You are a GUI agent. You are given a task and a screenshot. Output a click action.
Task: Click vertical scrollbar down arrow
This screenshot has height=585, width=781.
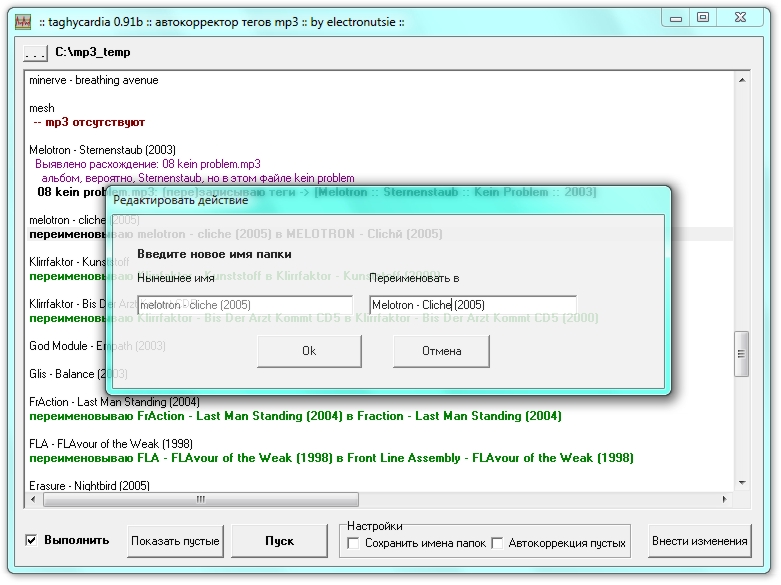[x=742, y=483]
